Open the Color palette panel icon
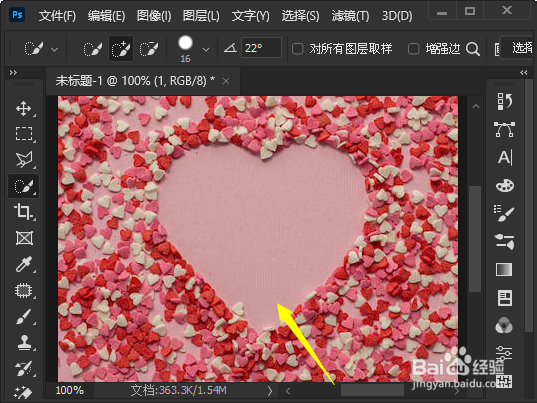 click(x=505, y=186)
